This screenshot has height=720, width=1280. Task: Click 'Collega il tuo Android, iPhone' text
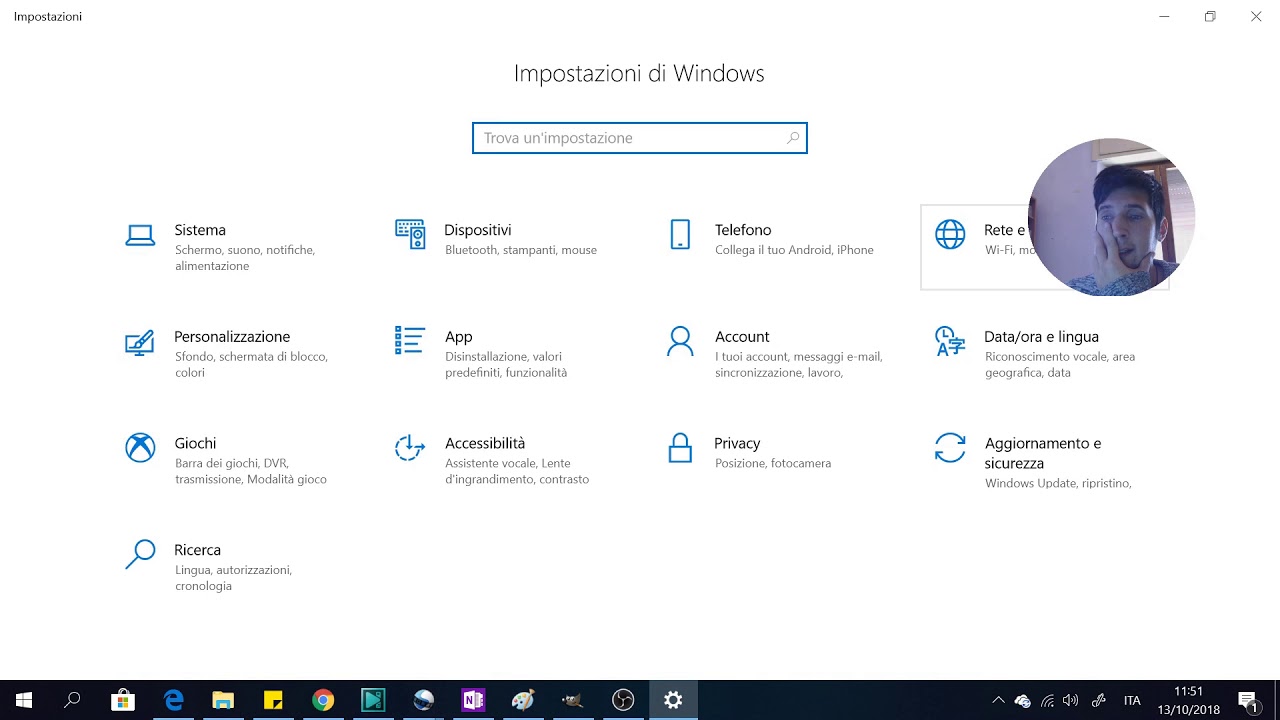click(x=794, y=250)
